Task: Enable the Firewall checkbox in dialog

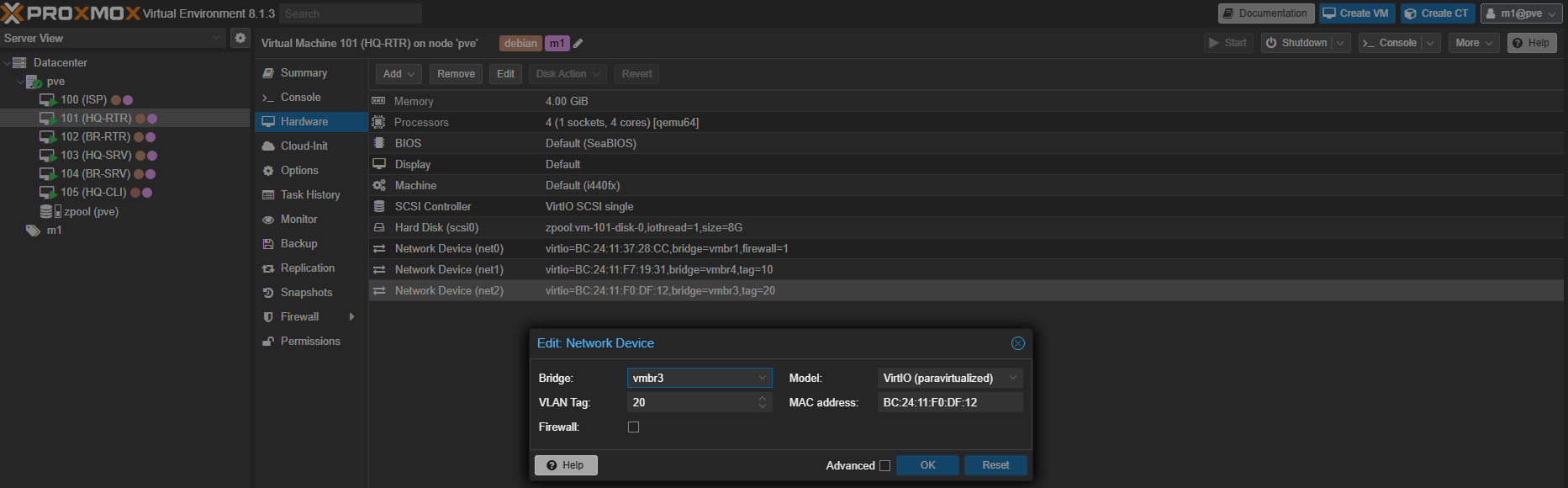Action: tap(634, 427)
